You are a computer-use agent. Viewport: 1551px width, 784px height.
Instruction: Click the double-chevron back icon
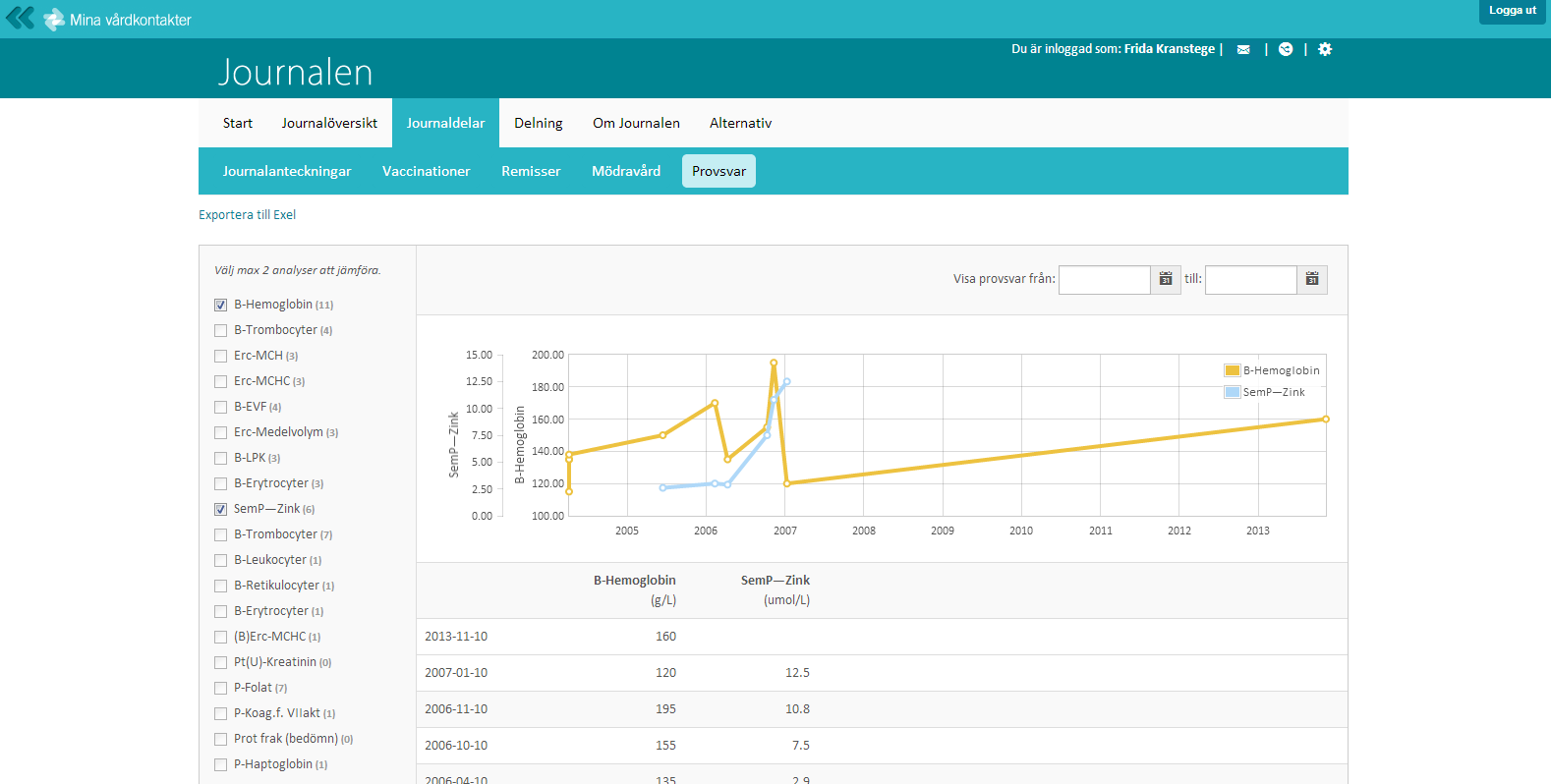coord(20,18)
